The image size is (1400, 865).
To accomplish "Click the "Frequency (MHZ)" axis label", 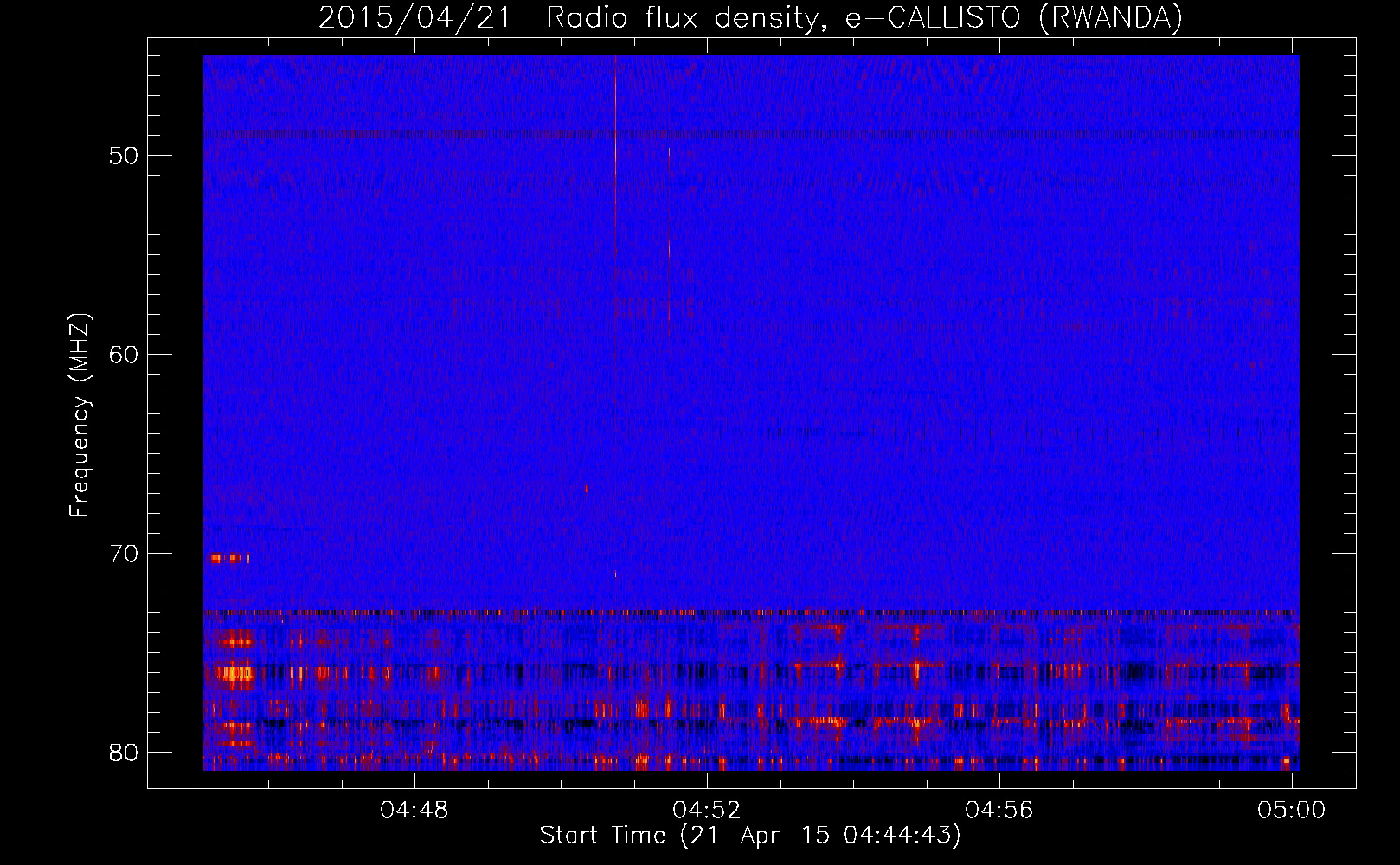I will click(80, 415).
